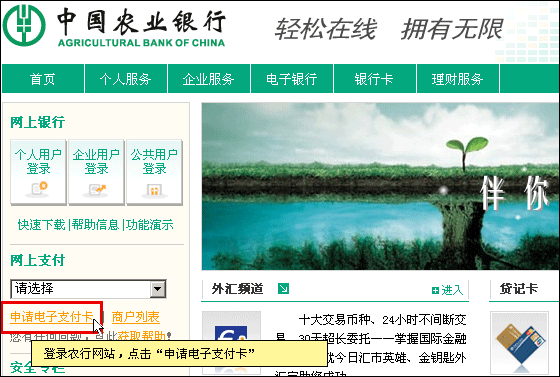The height and width of the screenshot is (377, 560).
Task: Open 银行卡 navigation item
Action: 374,79
